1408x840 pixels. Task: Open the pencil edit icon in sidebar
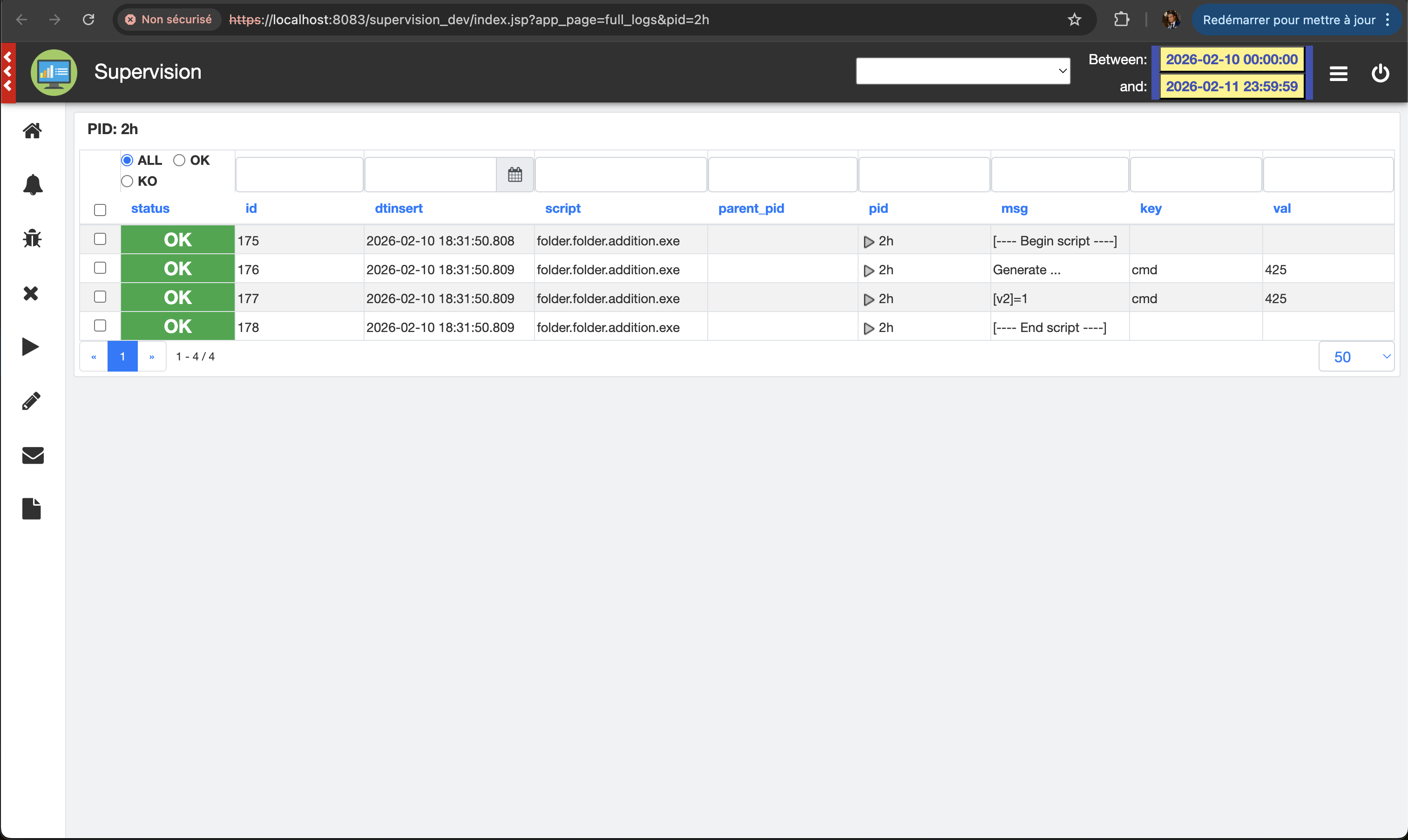coord(31,401)
